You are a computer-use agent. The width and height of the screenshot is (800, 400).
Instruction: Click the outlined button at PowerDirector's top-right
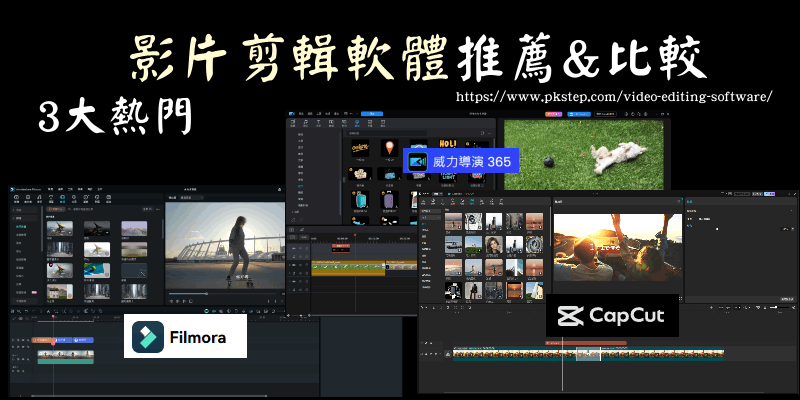(x=605, y=114)
